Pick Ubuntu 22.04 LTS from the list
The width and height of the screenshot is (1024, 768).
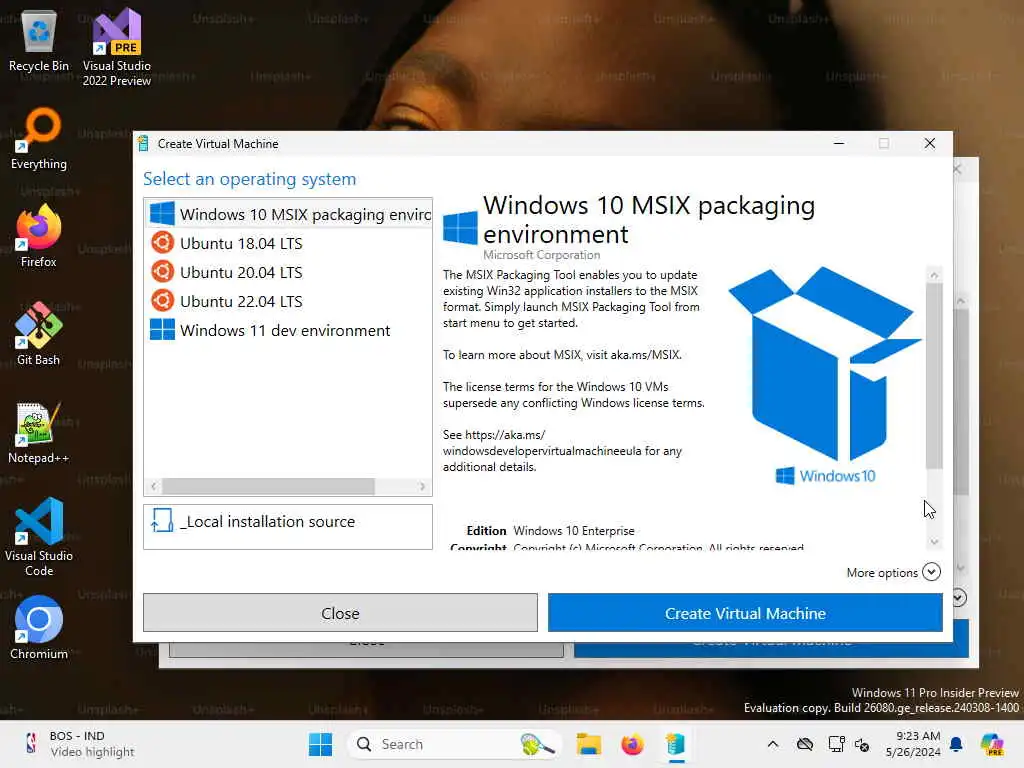tap(288, 302)
